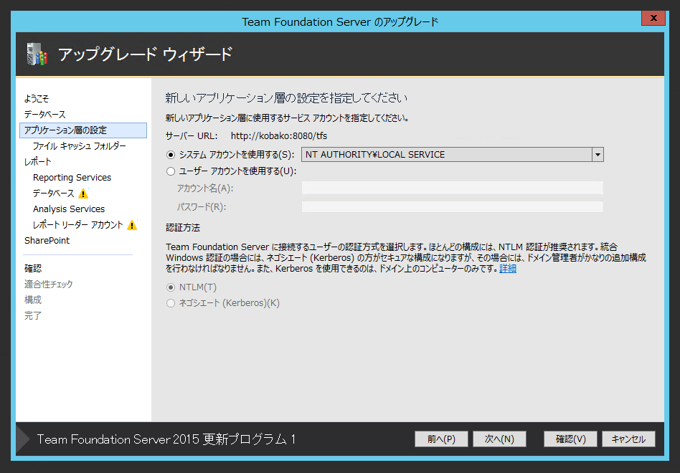The height and width of the screenshot is (473, 680).
Task: Click the 認証方法 section heading
Action: point(183,228)
